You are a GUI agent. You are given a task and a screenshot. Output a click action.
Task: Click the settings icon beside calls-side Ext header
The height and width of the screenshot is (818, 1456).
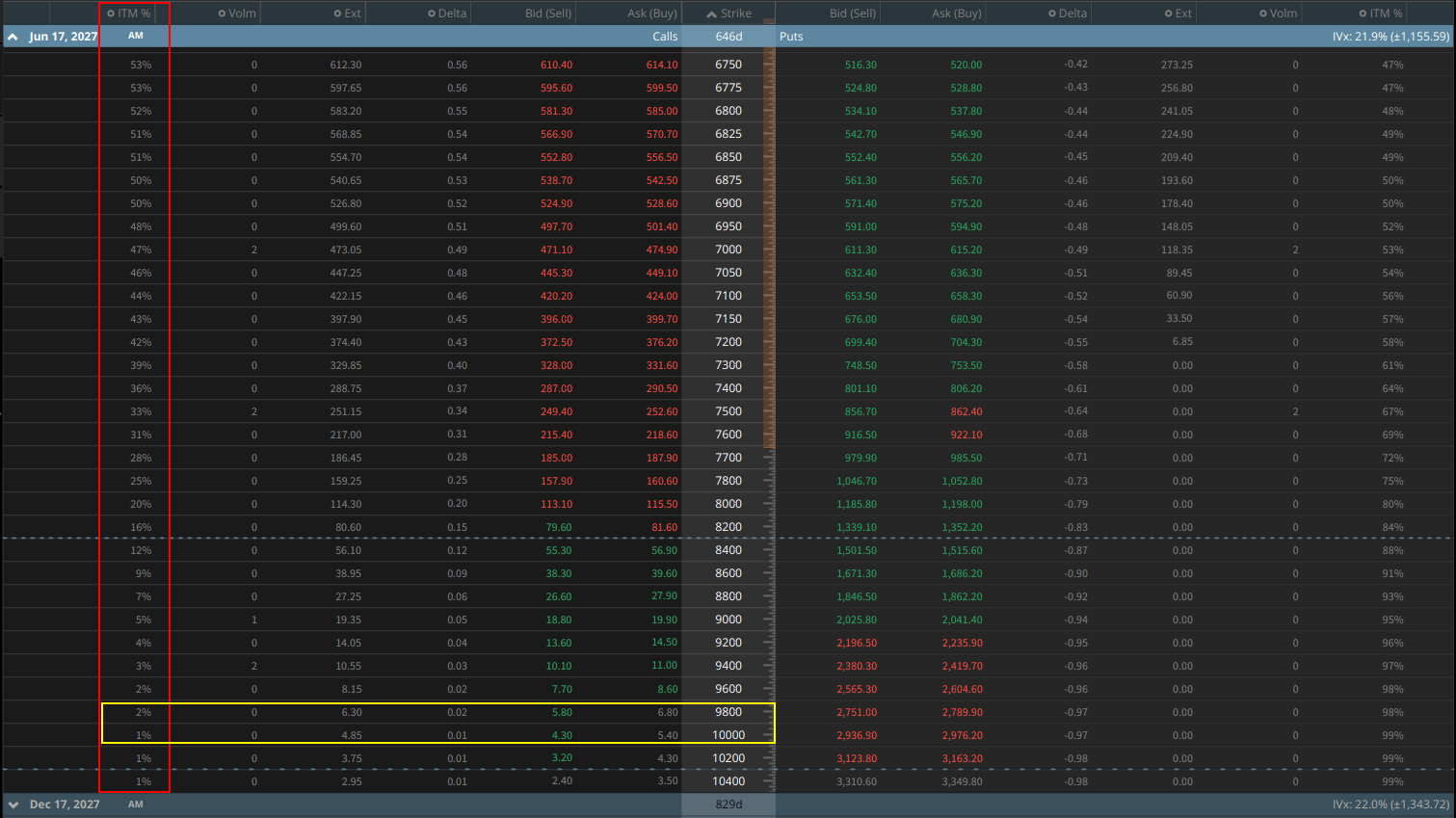click(337, 13)
